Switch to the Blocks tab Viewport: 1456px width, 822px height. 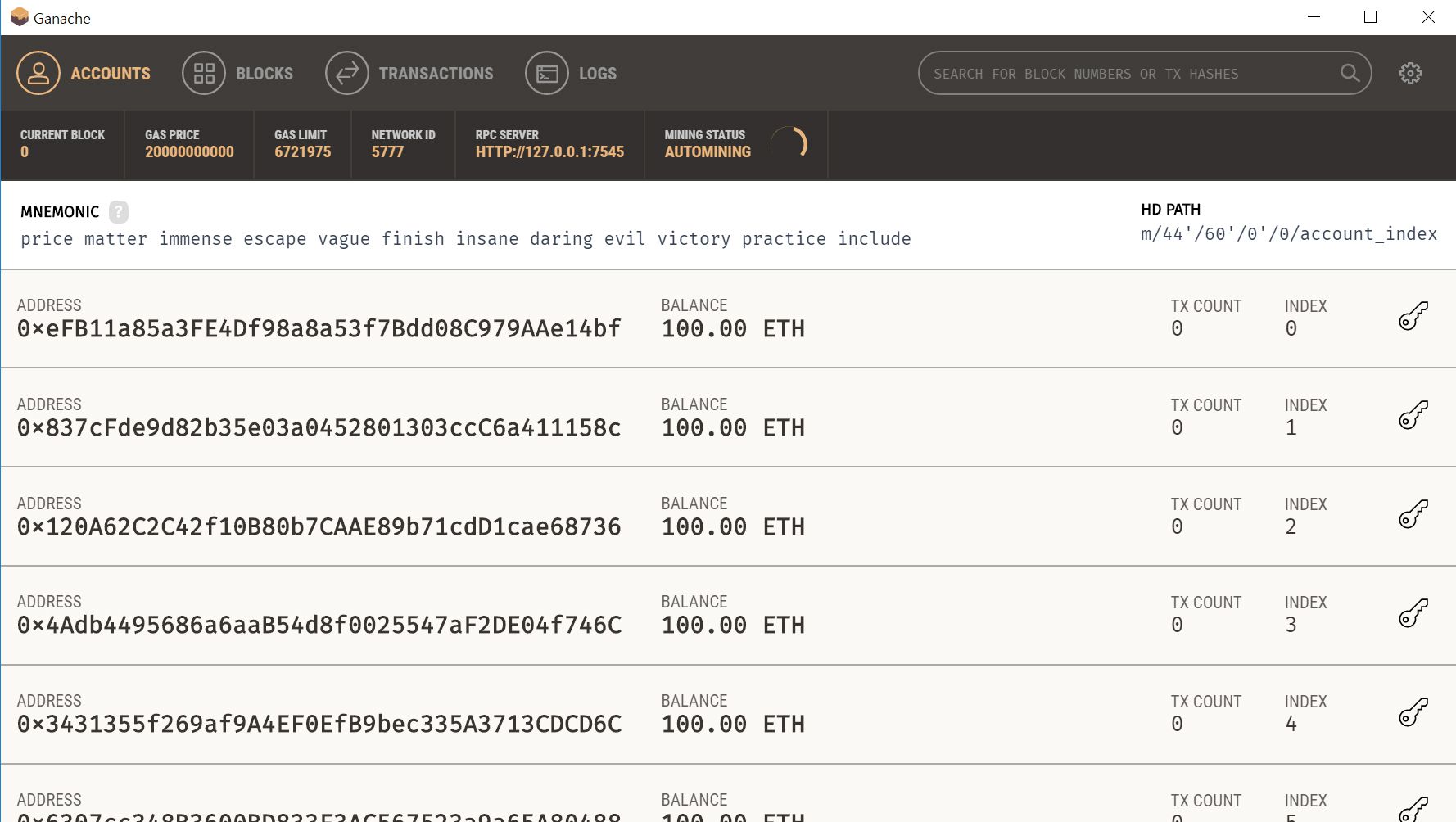(237, 74)
